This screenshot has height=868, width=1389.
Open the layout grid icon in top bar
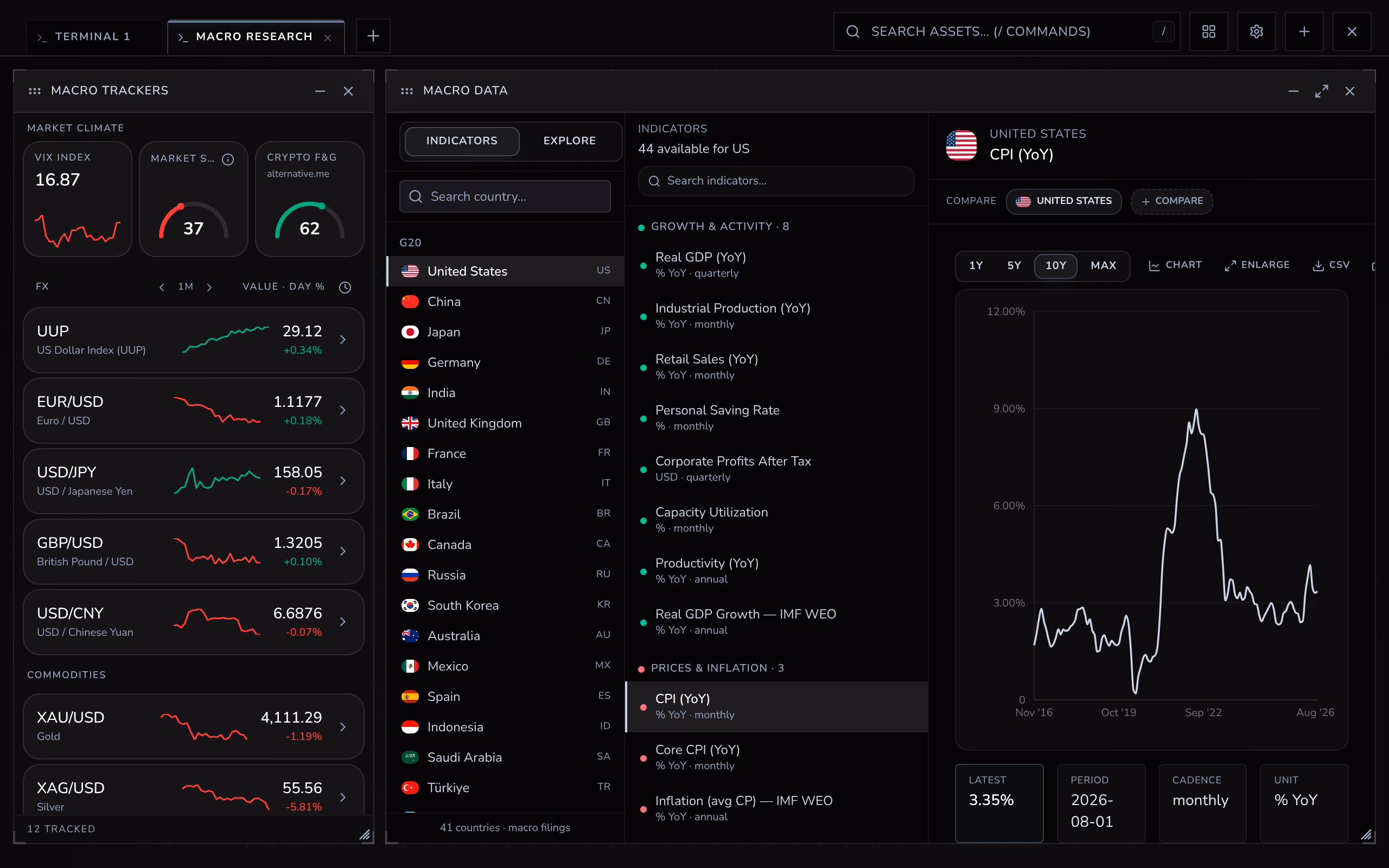pos(1208,31)
